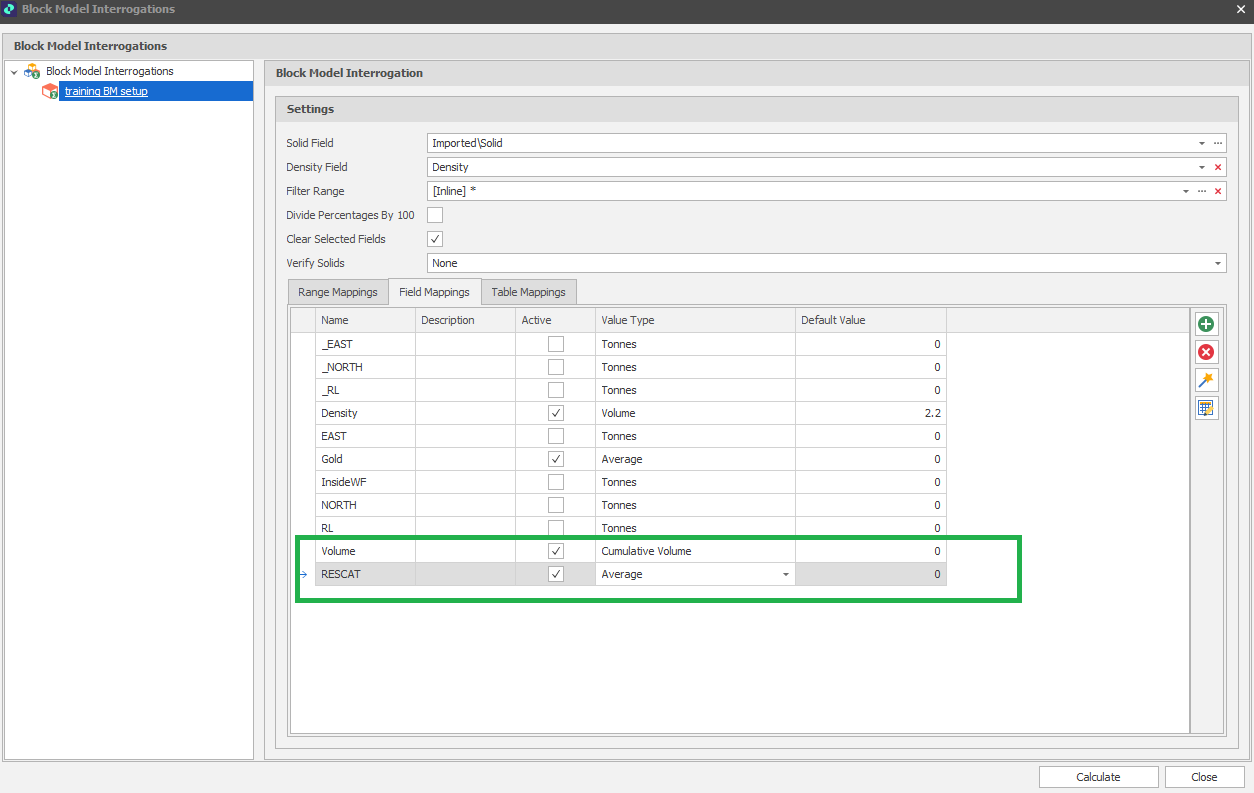
Task: Collapse the Block Model Interrogations tree node
Action: click(x=14, y=72)
